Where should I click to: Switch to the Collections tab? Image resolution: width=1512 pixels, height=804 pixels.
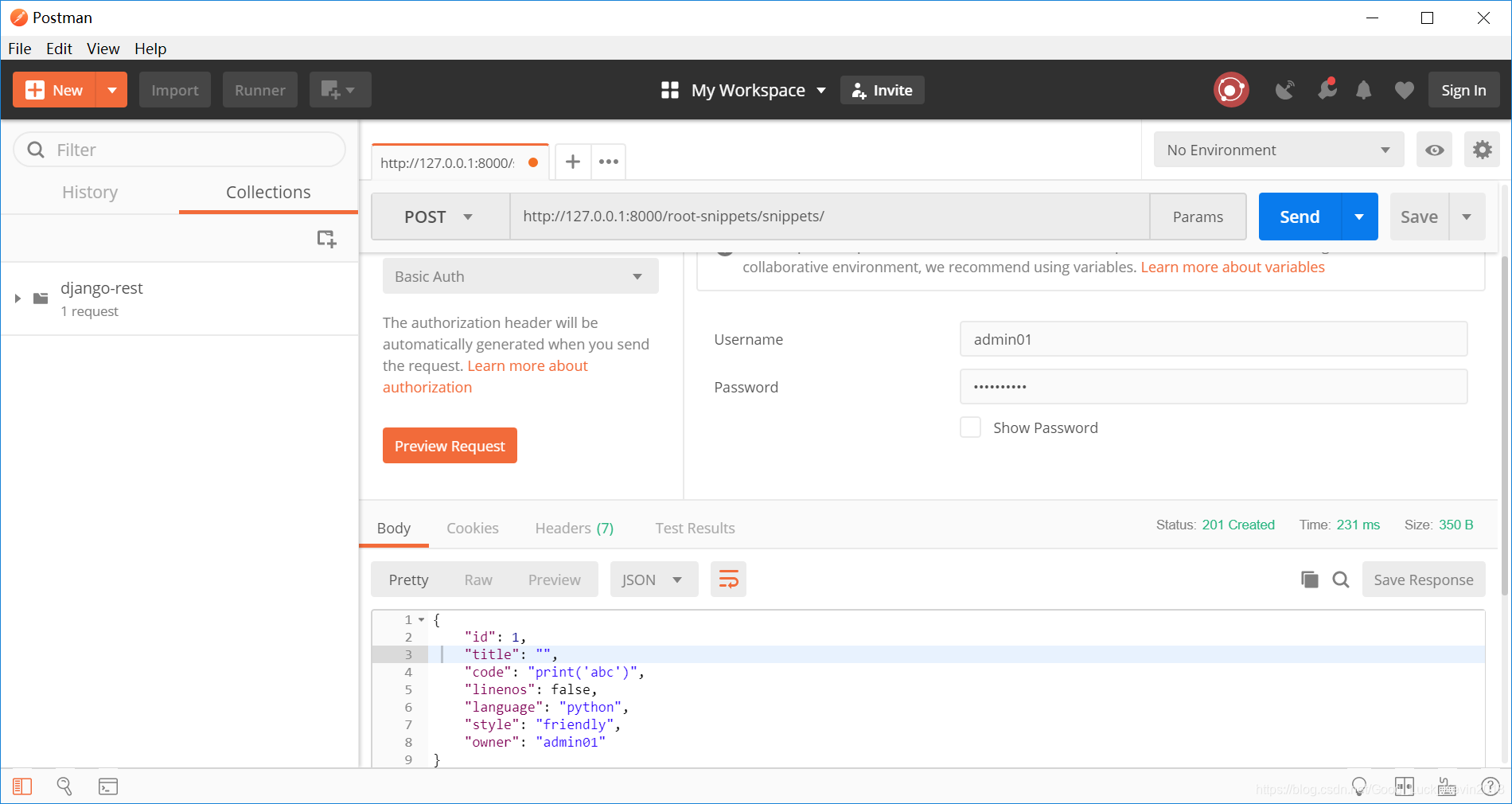268,192
